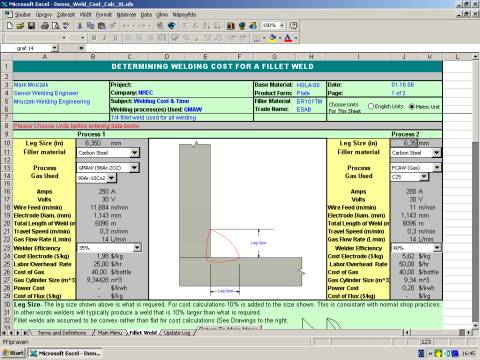
Task: Click the Fill Color bucket swatch
Action: [x=273, y=38]
